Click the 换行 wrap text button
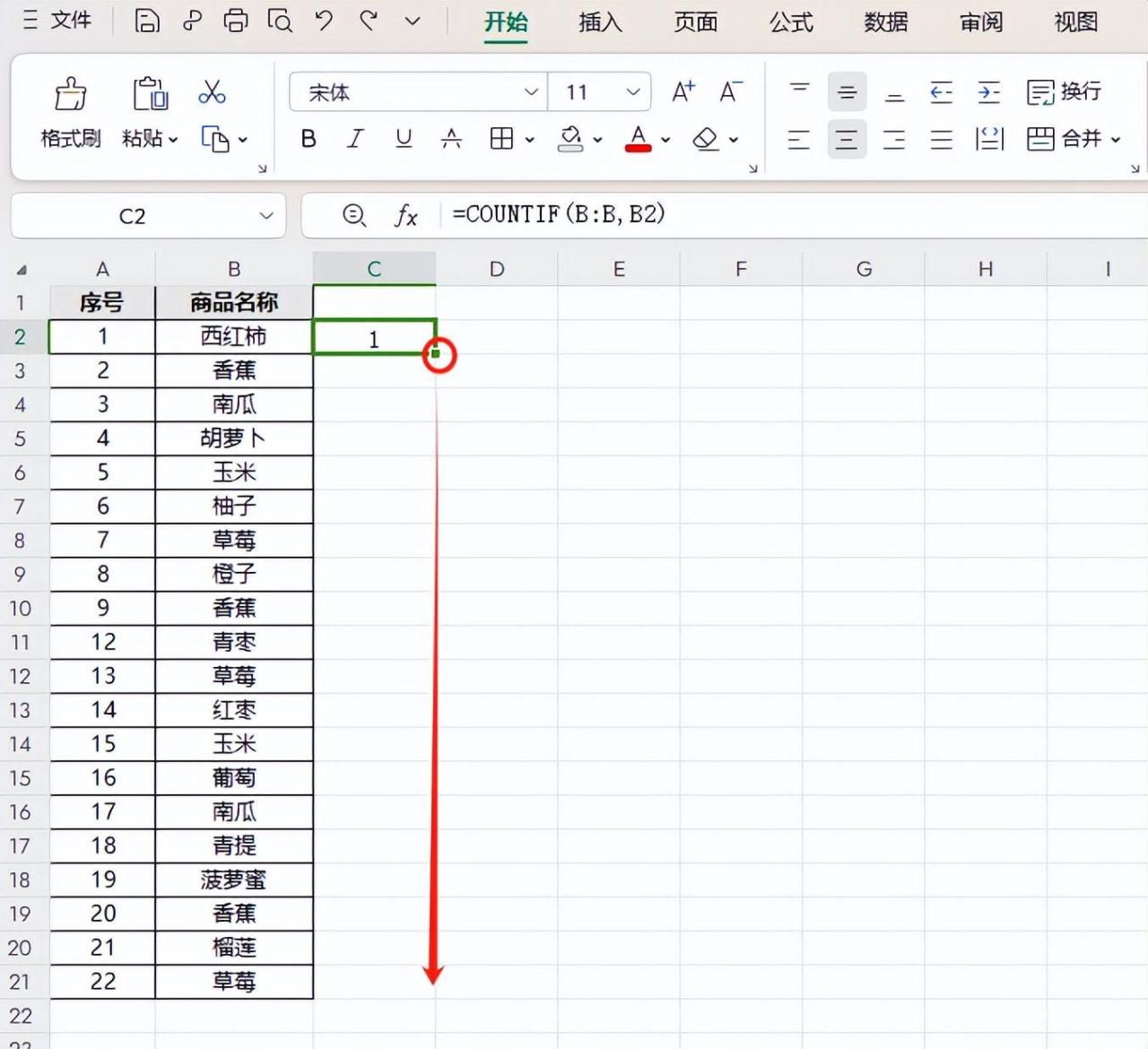Viewport: 1148px width, 1049px height. 1064,91
